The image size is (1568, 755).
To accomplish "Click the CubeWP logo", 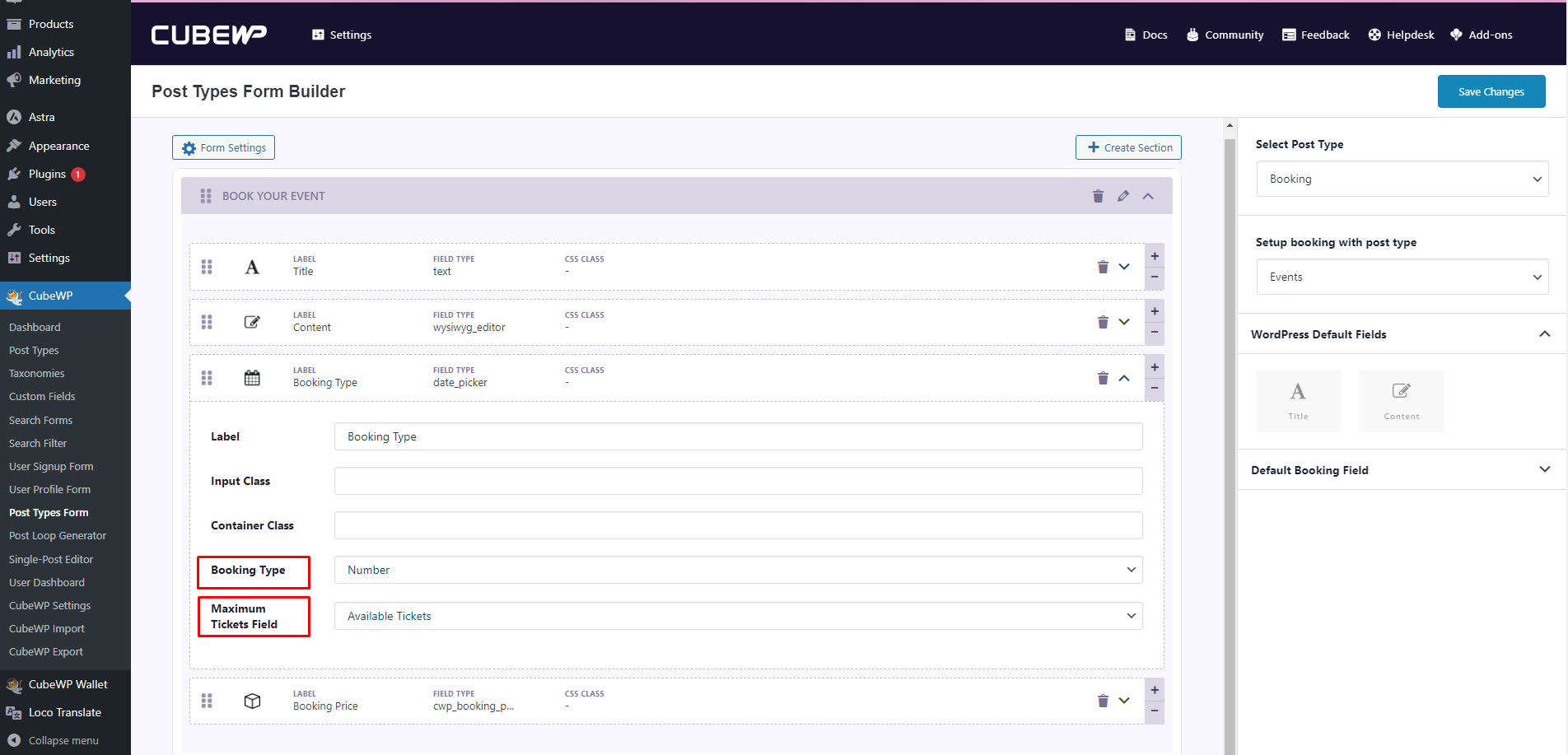I will [208, 35].
